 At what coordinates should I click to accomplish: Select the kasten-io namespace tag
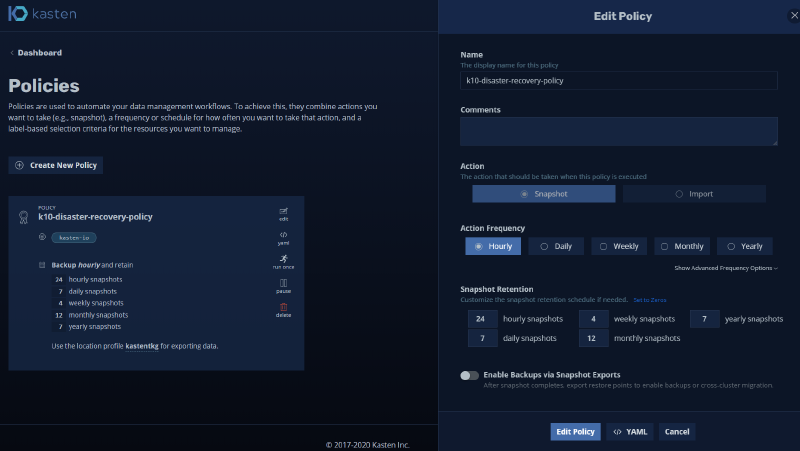[74, 238]
